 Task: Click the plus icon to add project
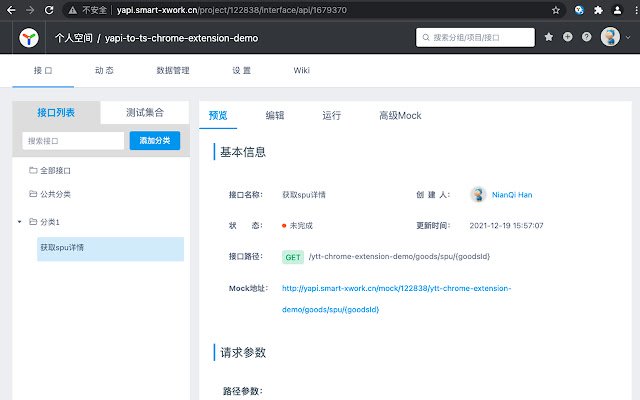point(568,38)
